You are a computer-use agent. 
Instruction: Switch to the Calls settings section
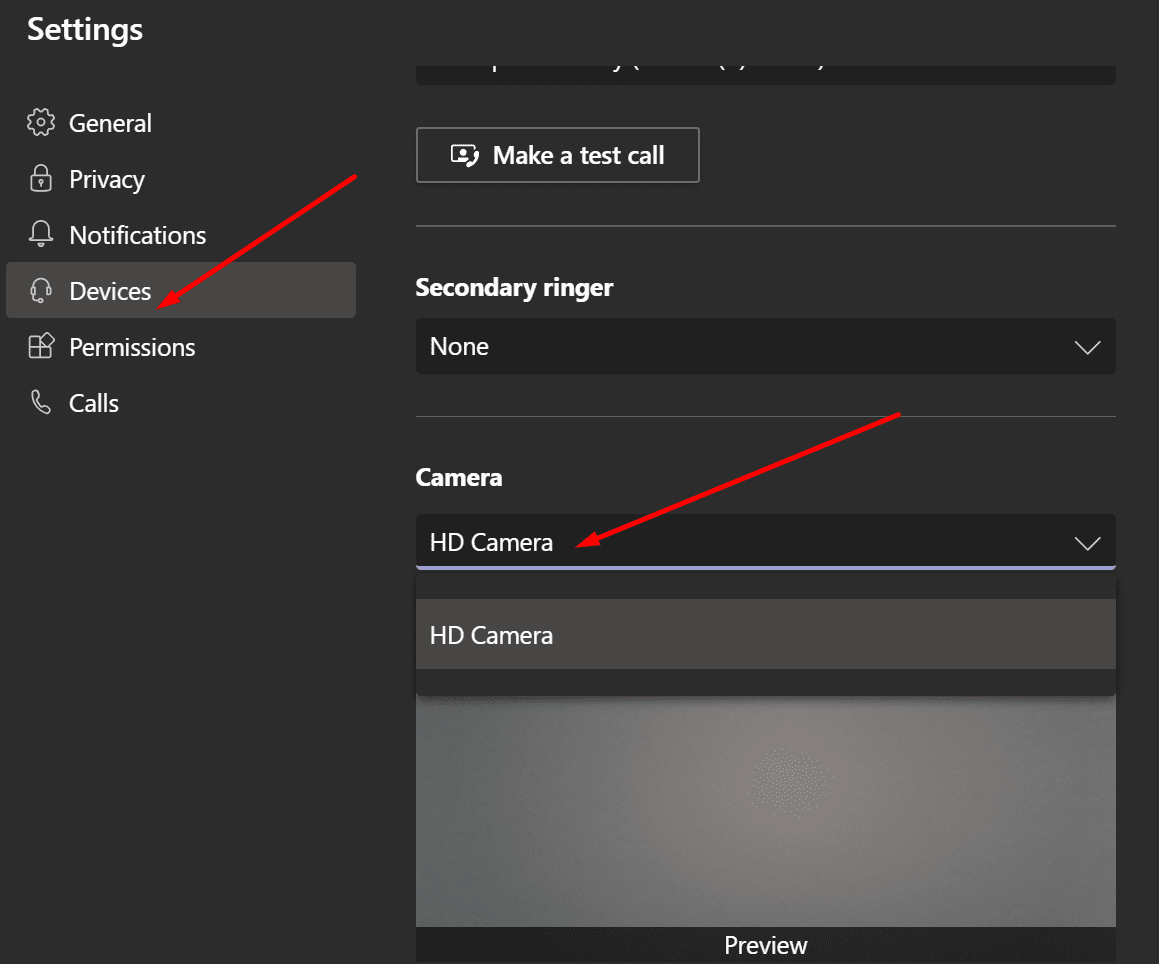pyautogui.click(x=181, y=402)
